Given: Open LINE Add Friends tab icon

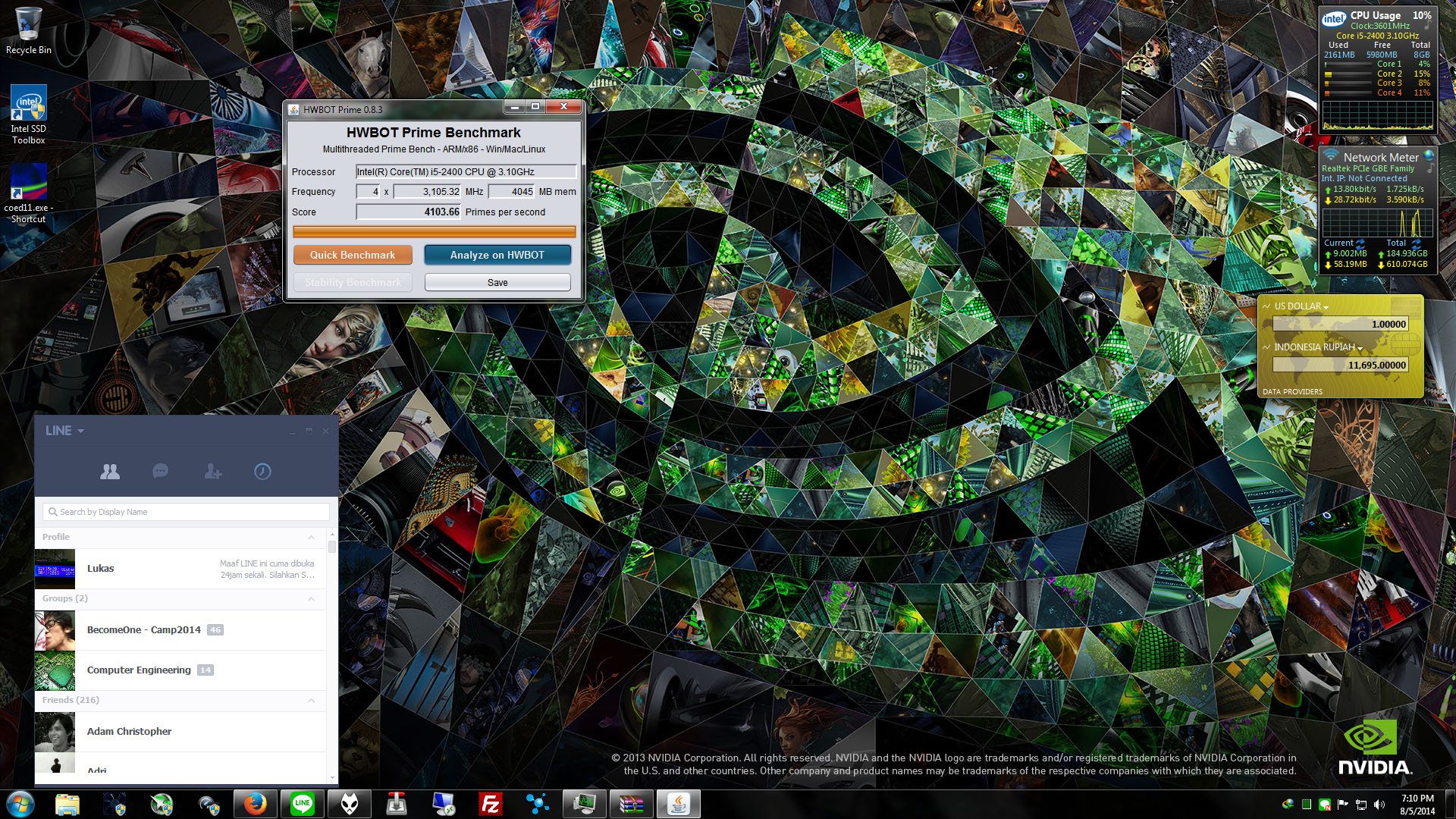Looking at the screenshot, I should pos(213,472).
